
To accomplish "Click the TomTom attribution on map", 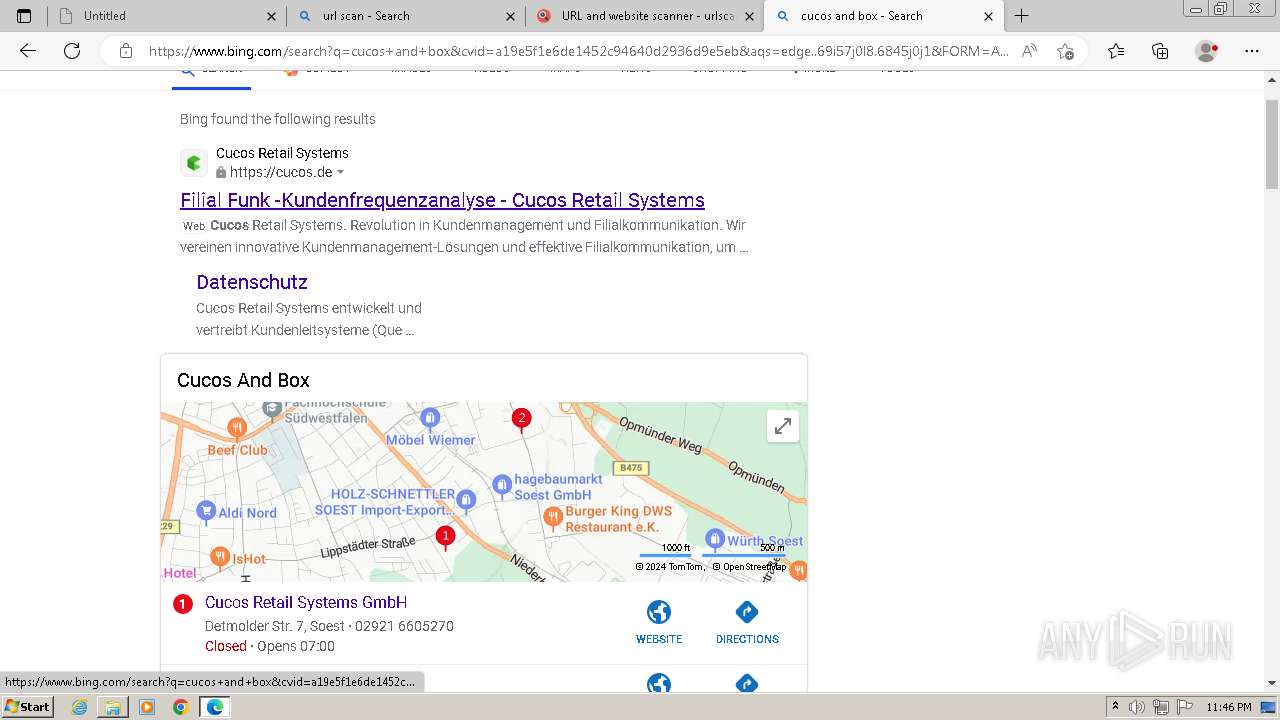I will (x=670, y=567).
